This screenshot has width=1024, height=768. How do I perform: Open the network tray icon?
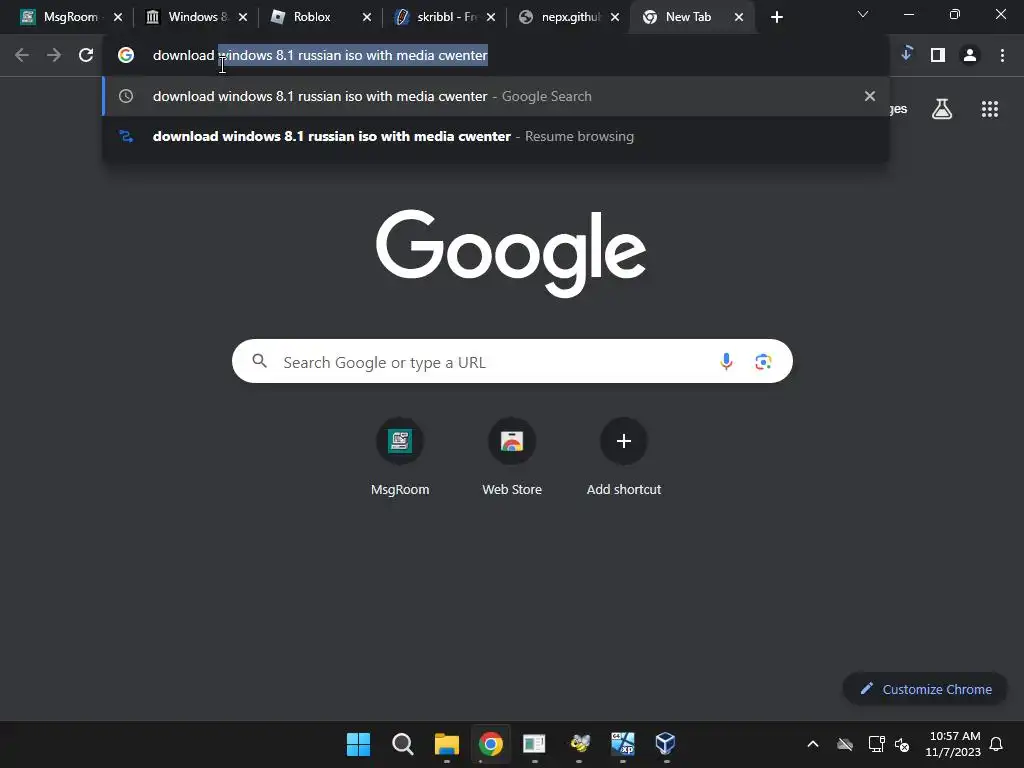pos(876,744)
